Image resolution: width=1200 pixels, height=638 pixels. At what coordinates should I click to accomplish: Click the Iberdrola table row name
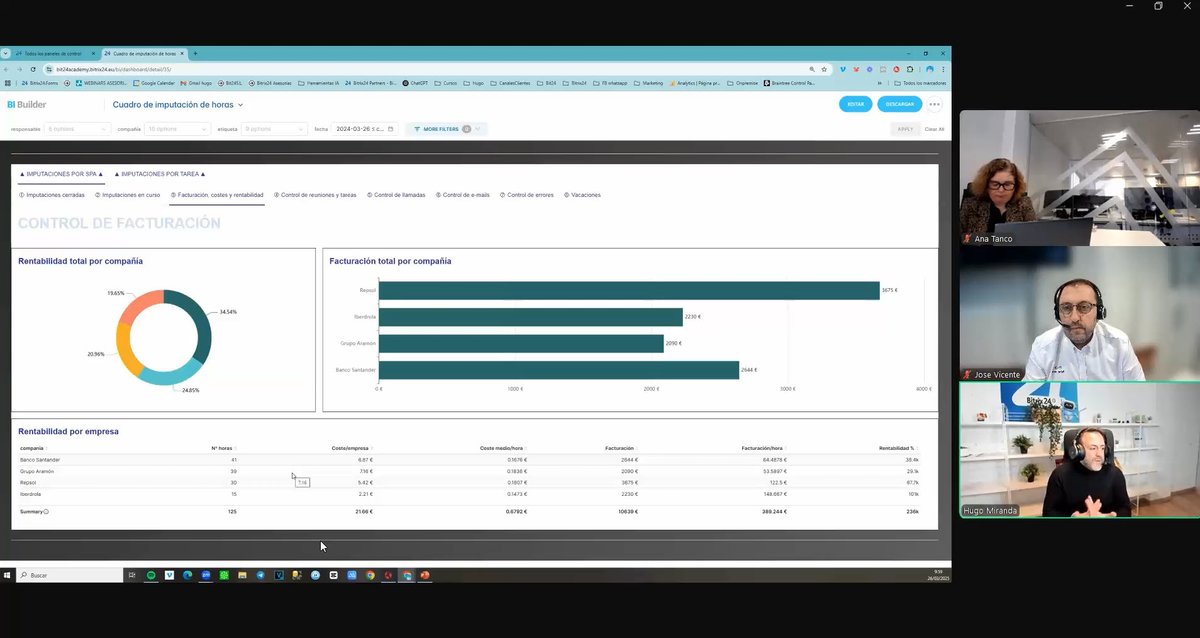coord(30,494)
